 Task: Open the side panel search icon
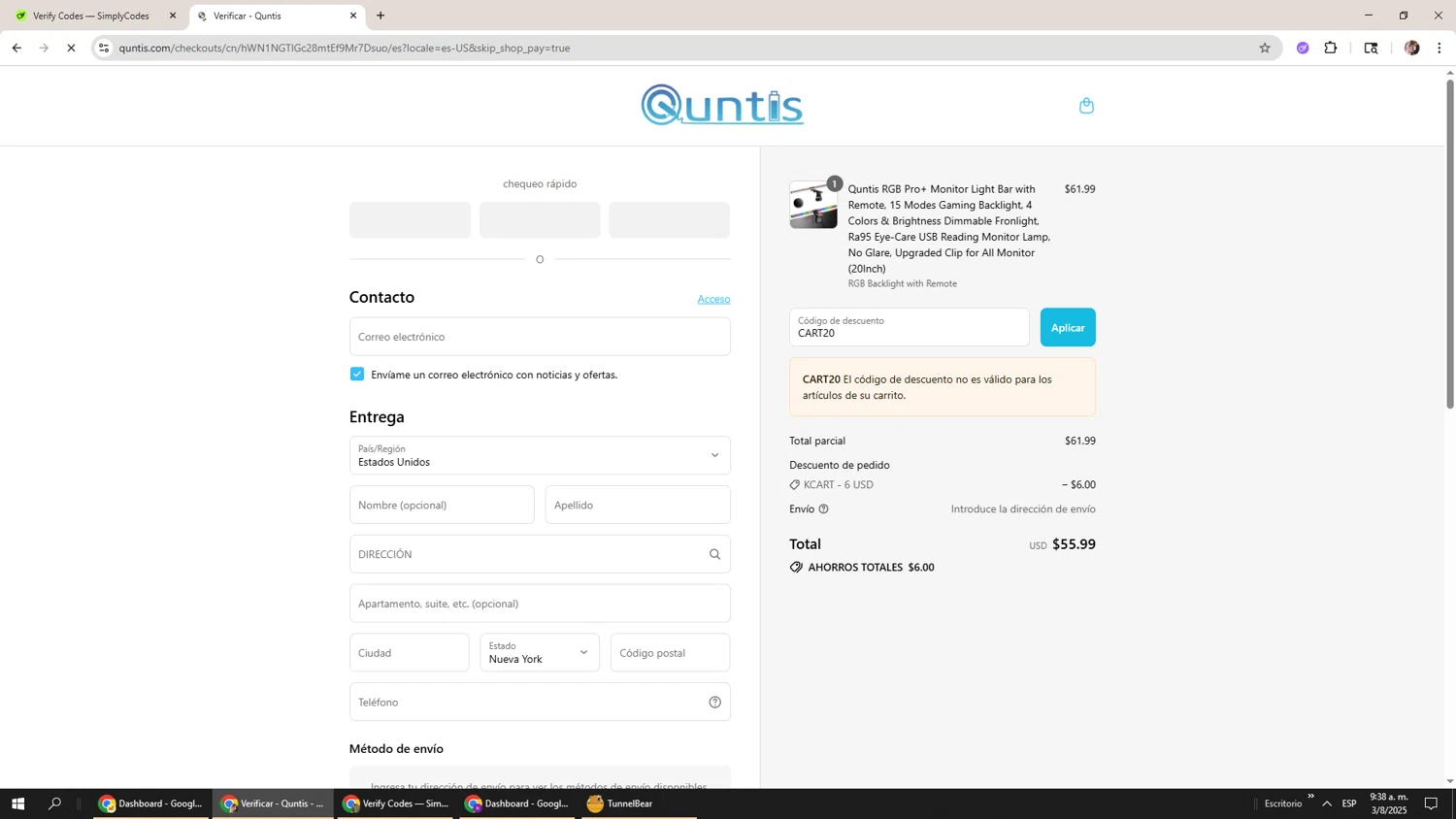pos(1371,48)
